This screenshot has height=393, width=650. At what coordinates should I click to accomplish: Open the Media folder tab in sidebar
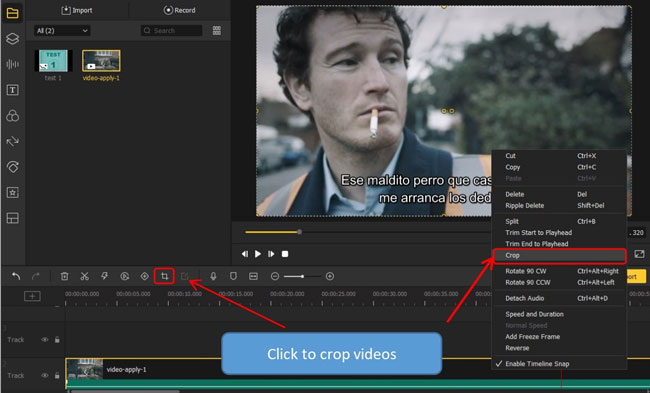click(x=12, y=13)
